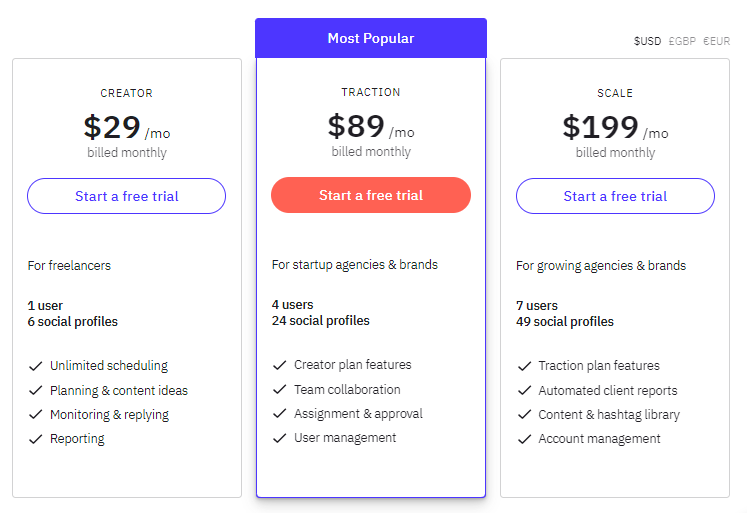
Task: Click checkmark beside Monitoring & replying
Action: 36,414
